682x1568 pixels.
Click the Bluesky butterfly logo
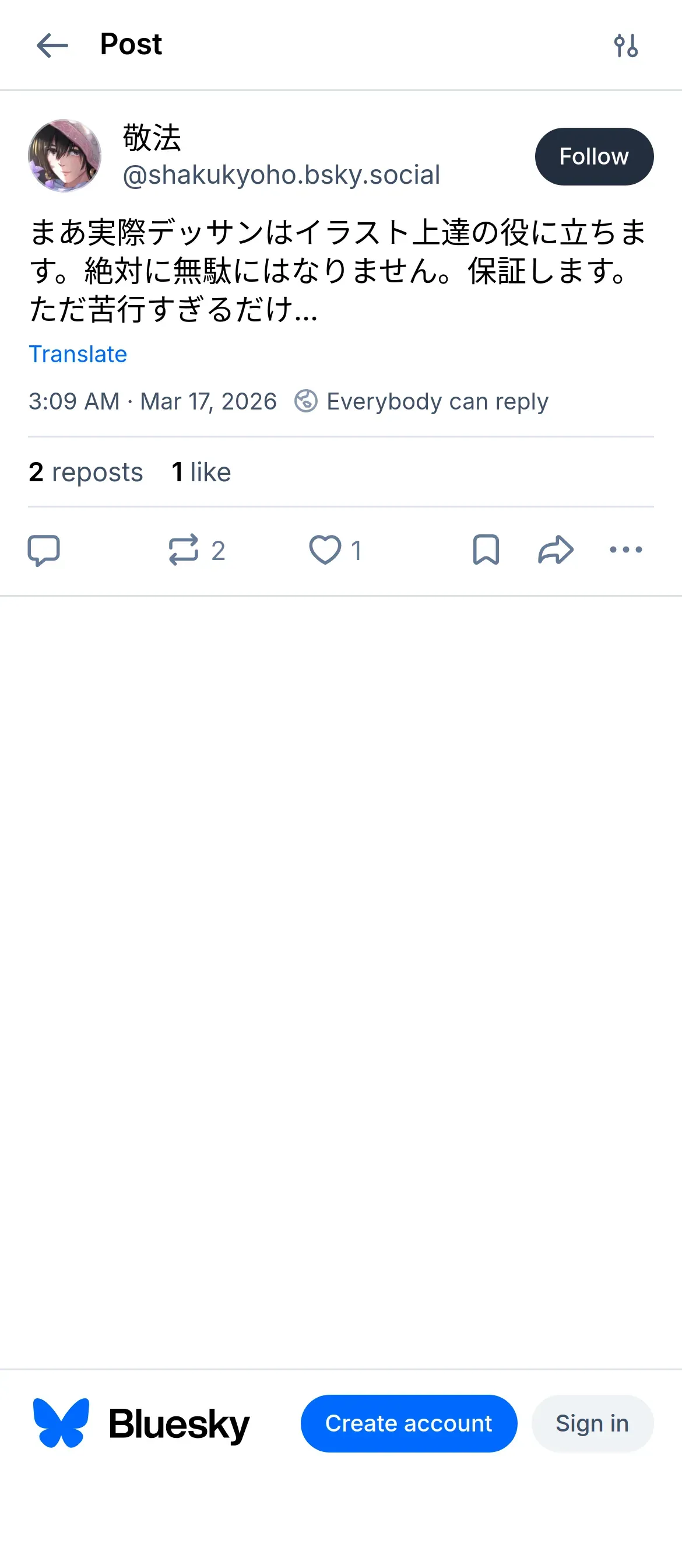click(x=61, y=1423)
